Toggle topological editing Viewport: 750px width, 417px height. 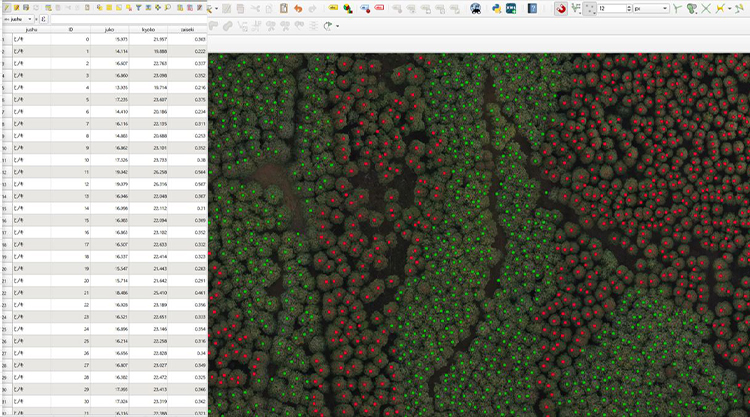click(677, 8)
